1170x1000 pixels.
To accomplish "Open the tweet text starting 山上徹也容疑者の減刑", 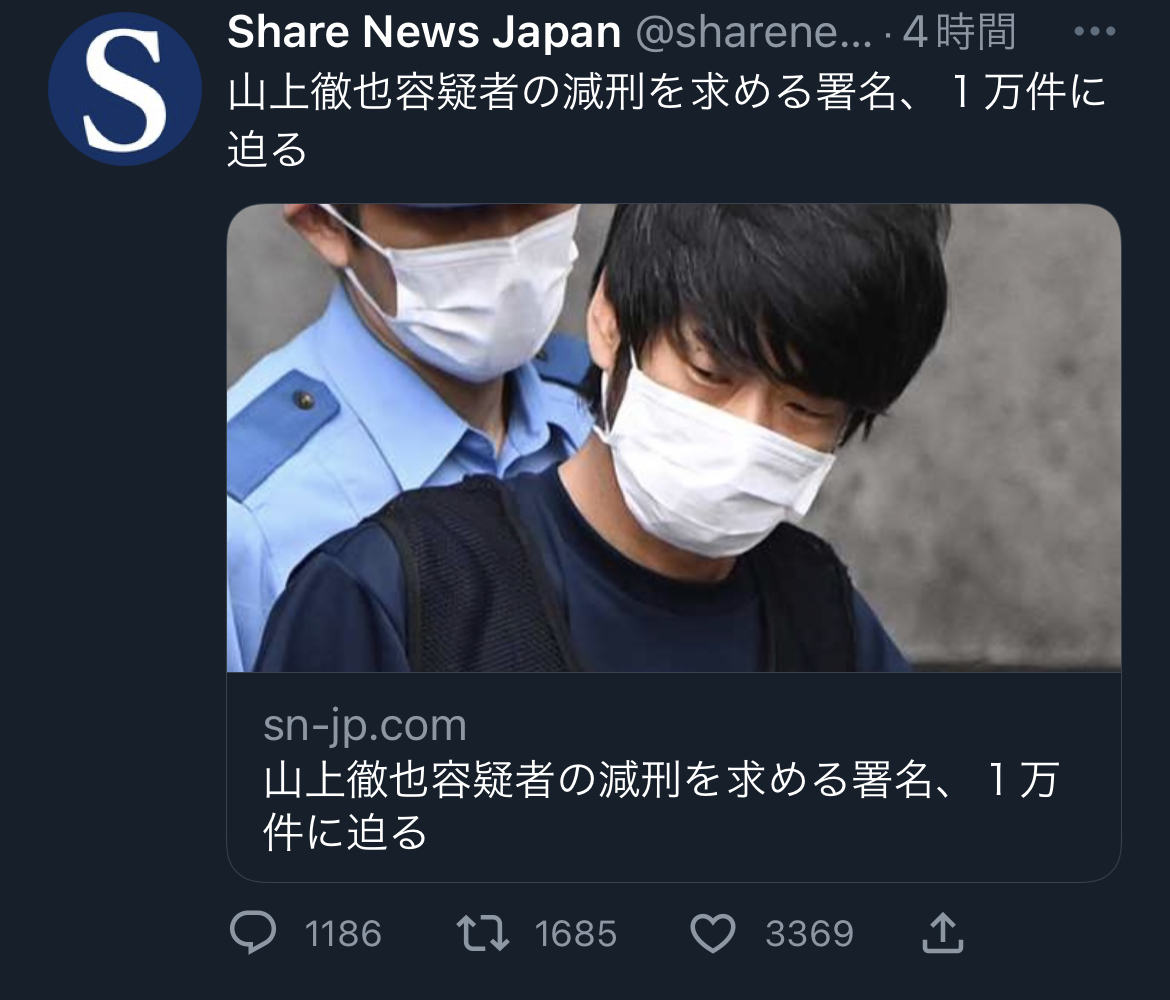I will 666,120.
